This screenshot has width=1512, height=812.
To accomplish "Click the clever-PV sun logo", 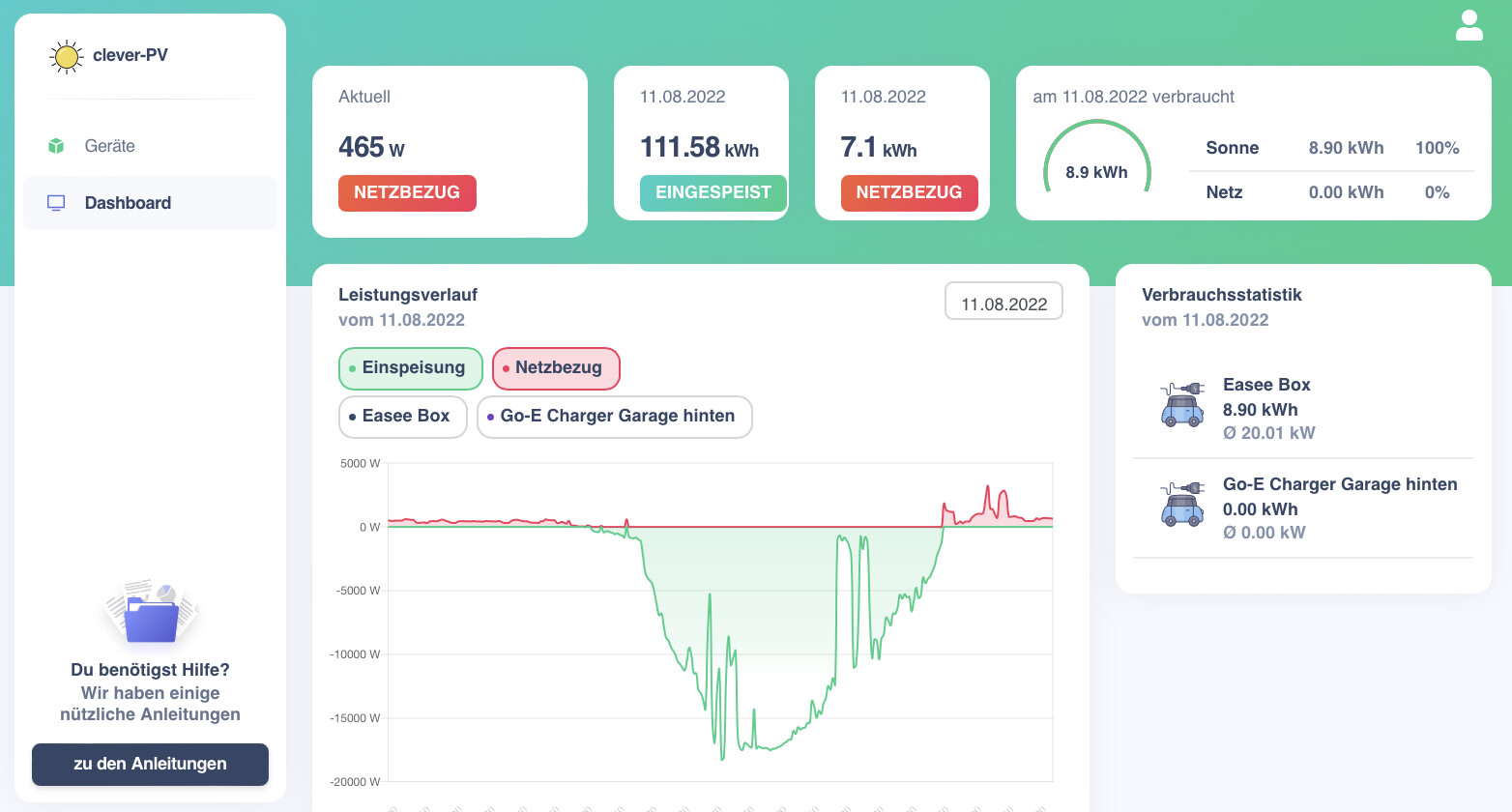I will [x=66, y=57].
